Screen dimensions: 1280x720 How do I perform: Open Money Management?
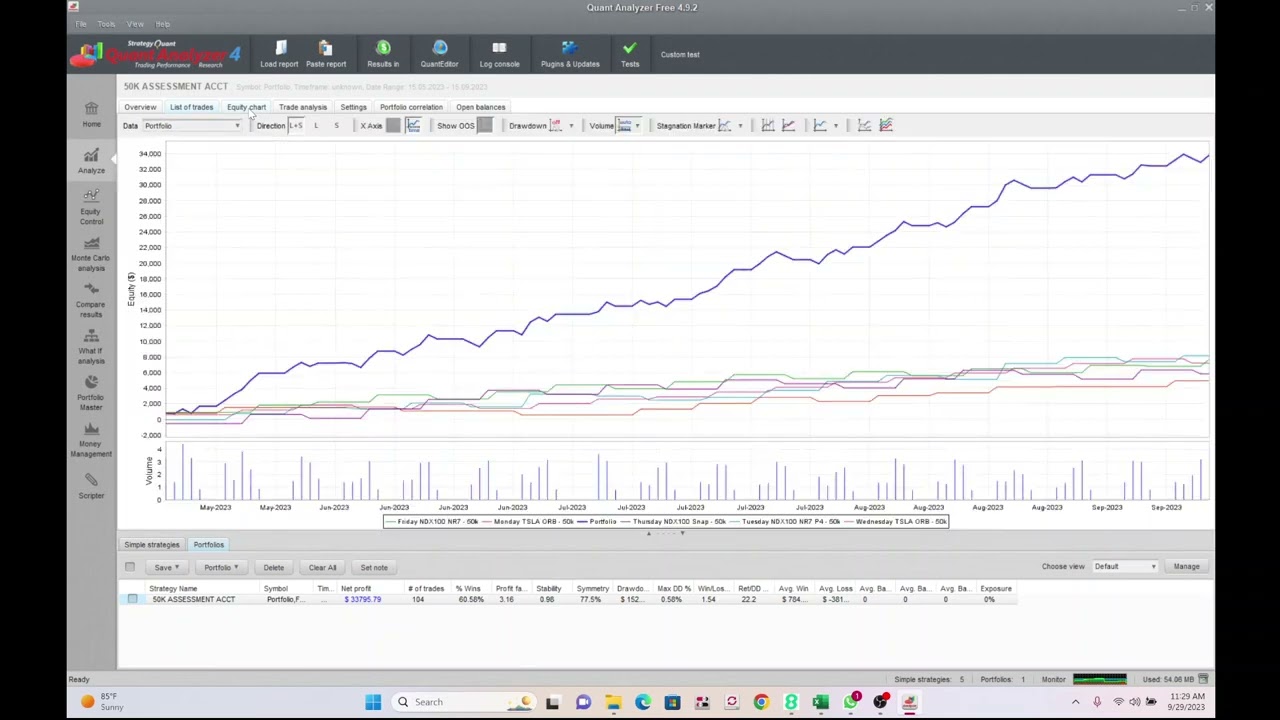[x=91, y=440]
